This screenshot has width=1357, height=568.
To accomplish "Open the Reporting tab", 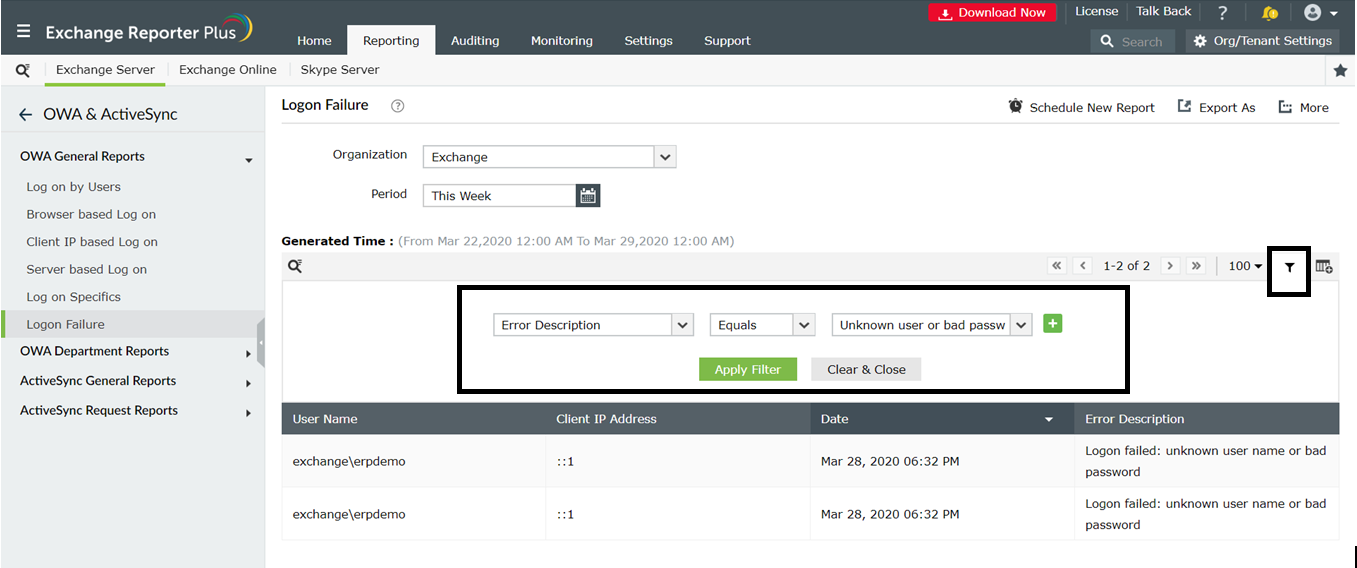I will click(391, 41).
